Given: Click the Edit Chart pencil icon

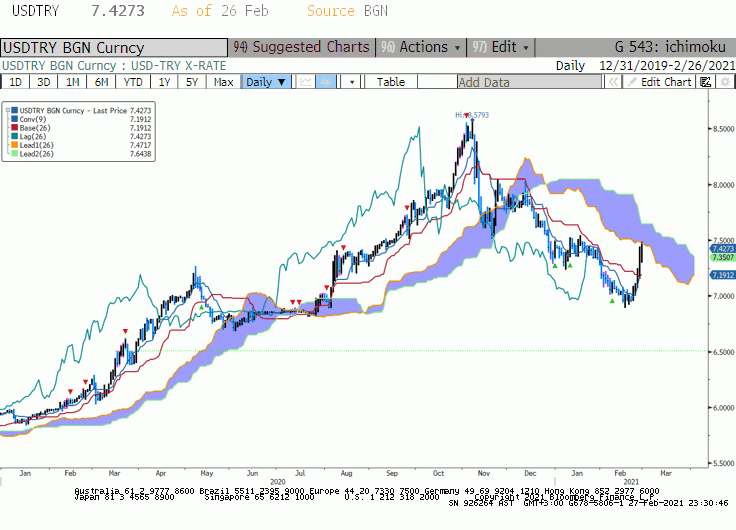Looking at the screenshot, I should pos(632,82).
